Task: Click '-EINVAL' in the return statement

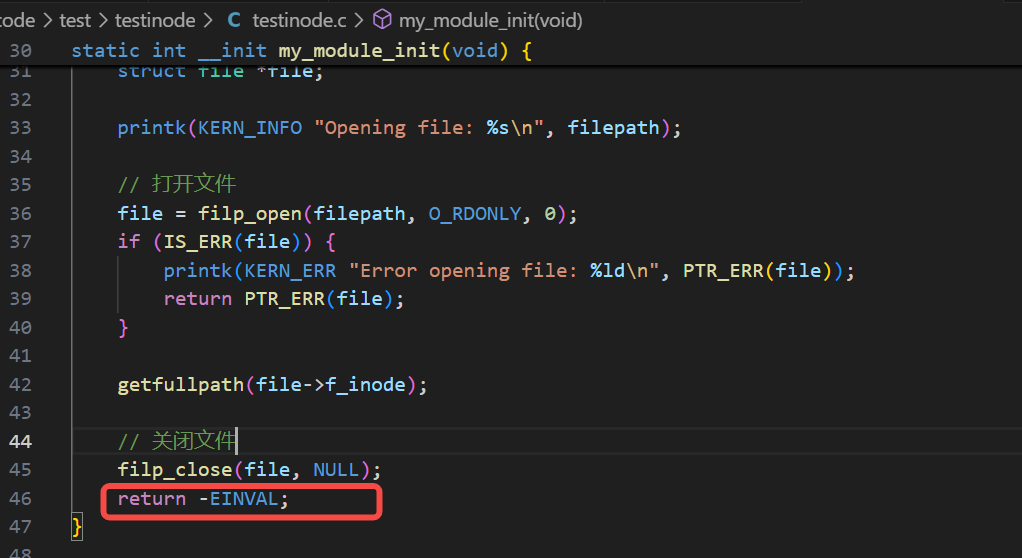Action: (239, 499)
